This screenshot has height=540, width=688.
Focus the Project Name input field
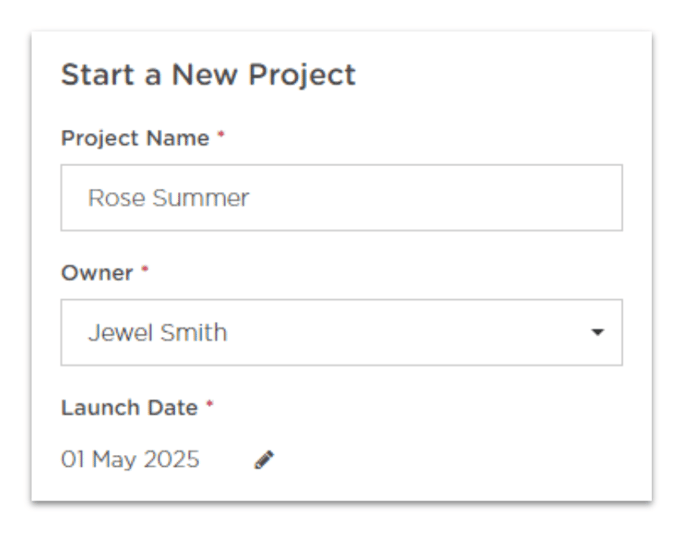[341, 197]
